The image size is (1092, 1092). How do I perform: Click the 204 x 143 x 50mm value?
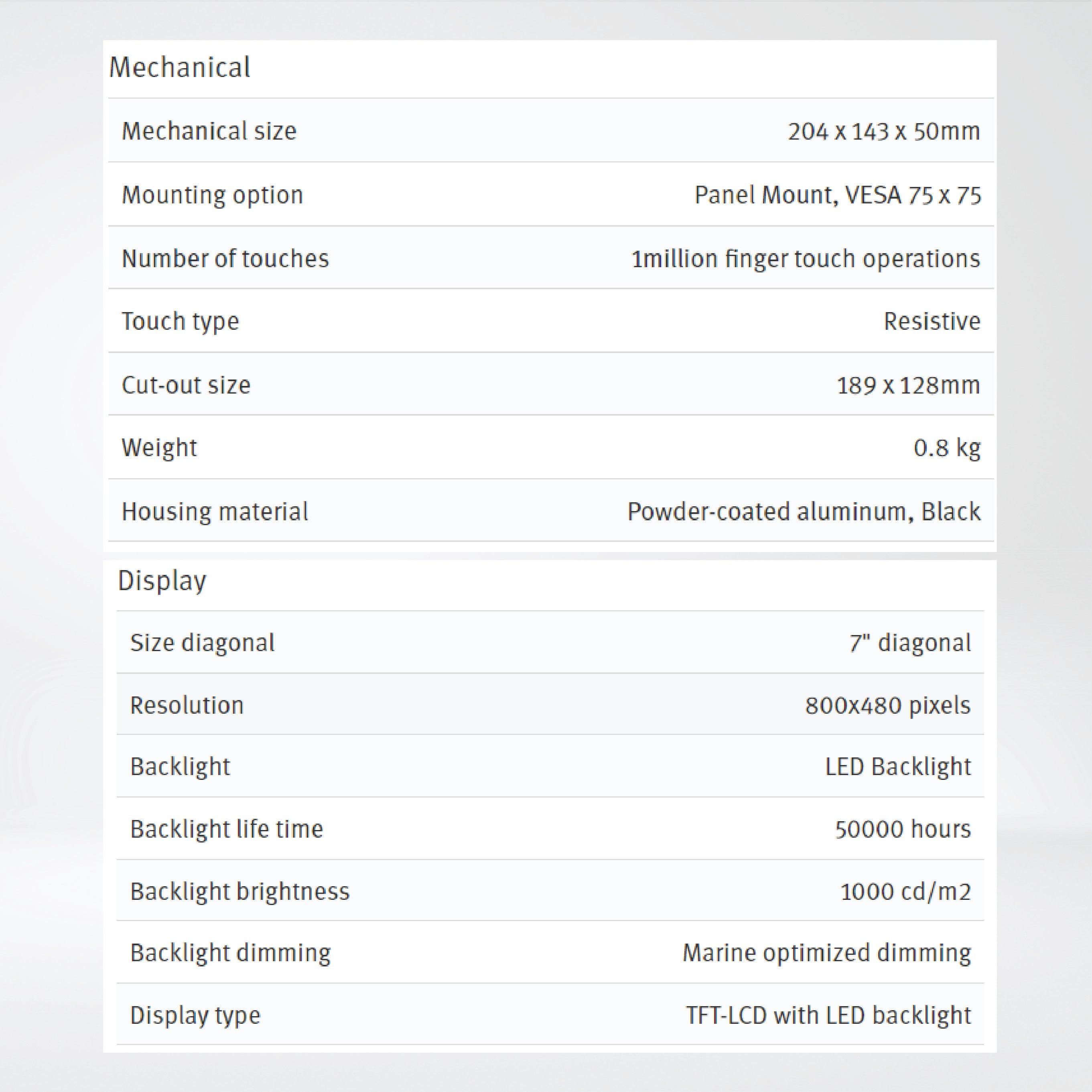point(884,131)
